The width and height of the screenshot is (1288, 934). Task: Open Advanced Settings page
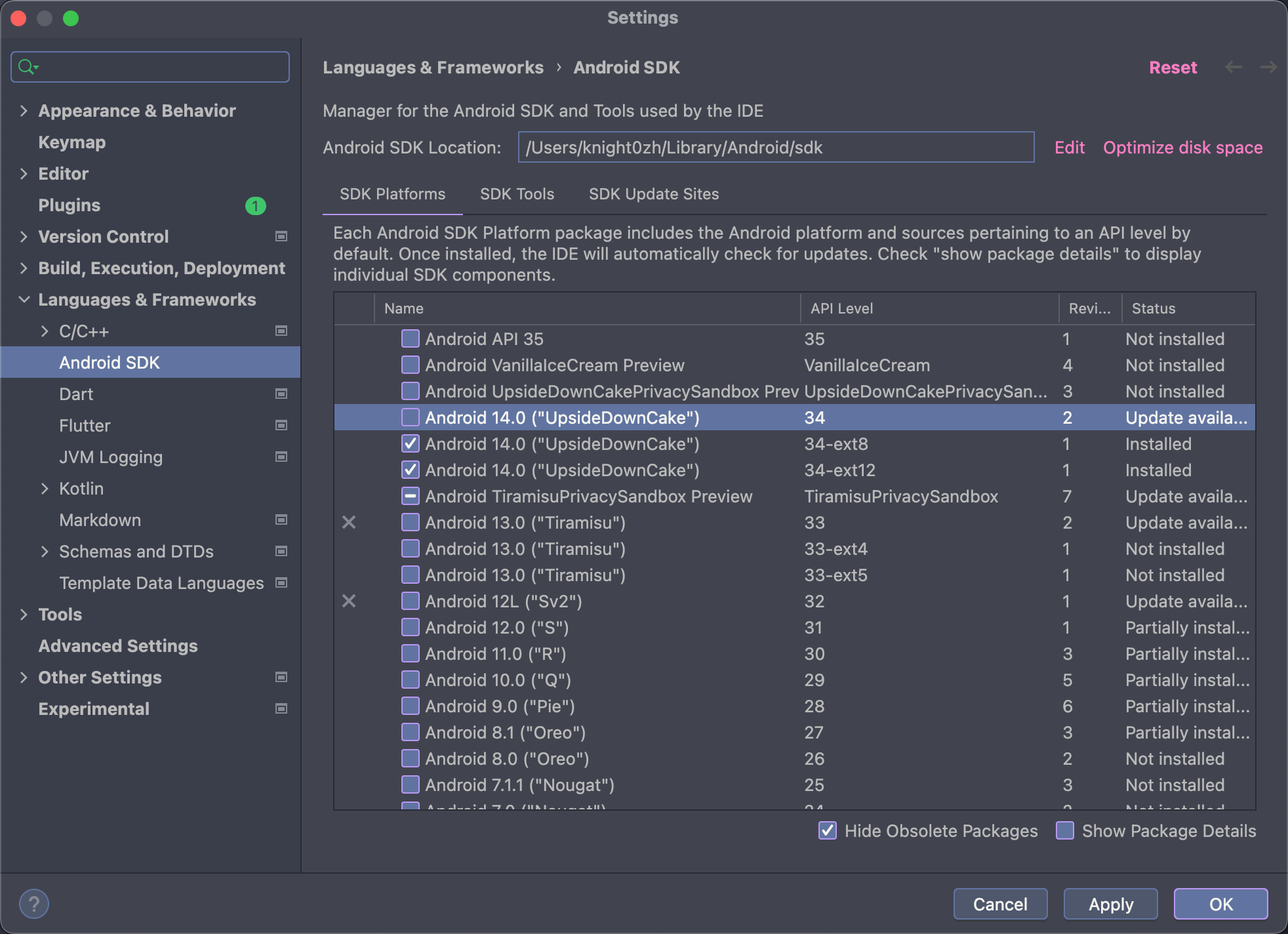tap(117, 646)
